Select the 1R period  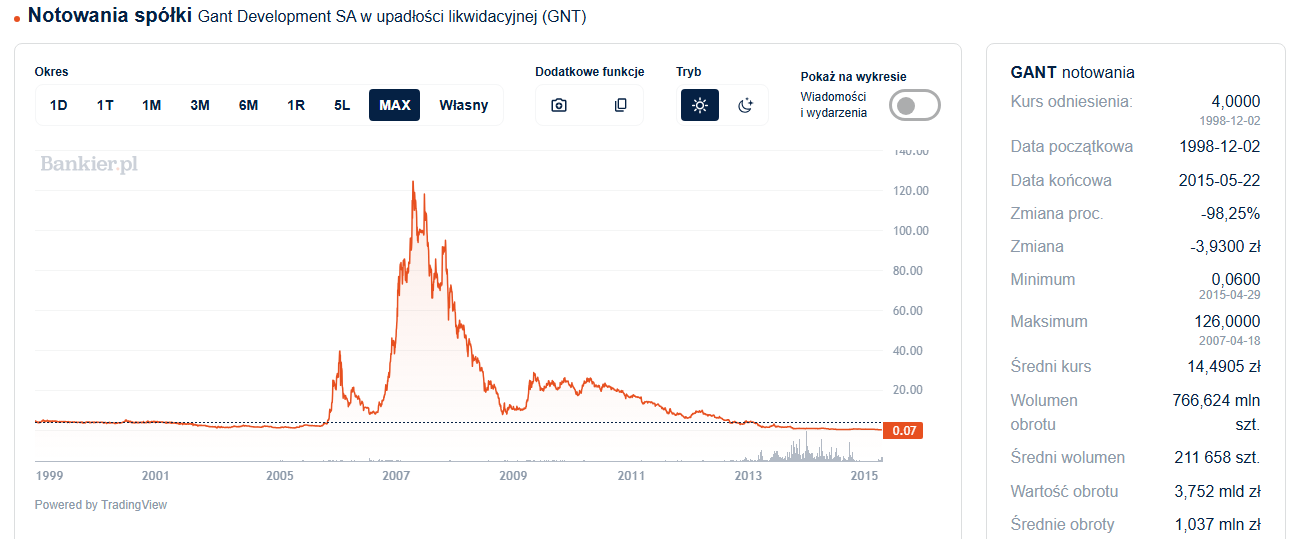pos(296,105)
